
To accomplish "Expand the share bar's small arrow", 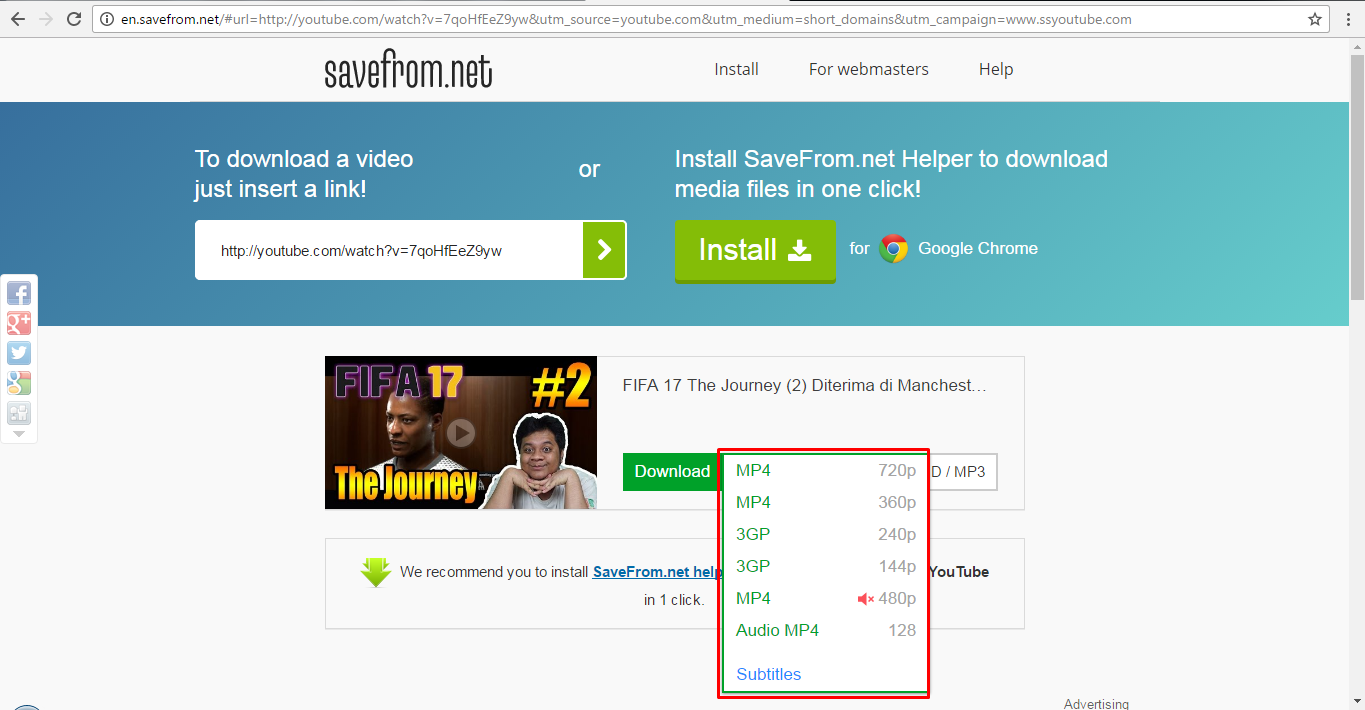I will click(x=19, y=434).
